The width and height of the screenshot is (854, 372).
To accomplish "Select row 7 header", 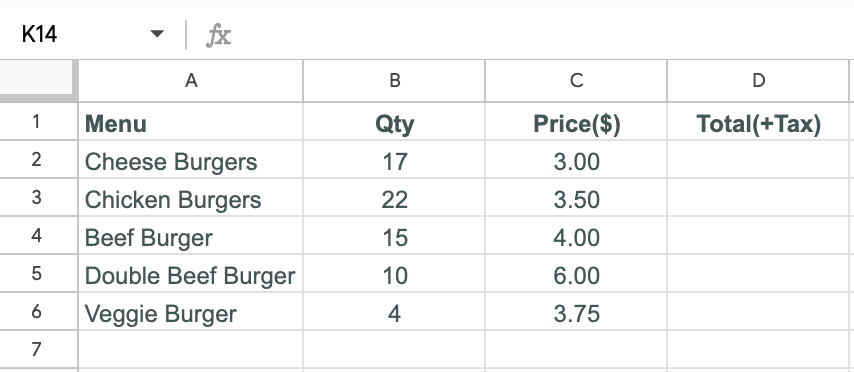I will click(x=36, y=349).
